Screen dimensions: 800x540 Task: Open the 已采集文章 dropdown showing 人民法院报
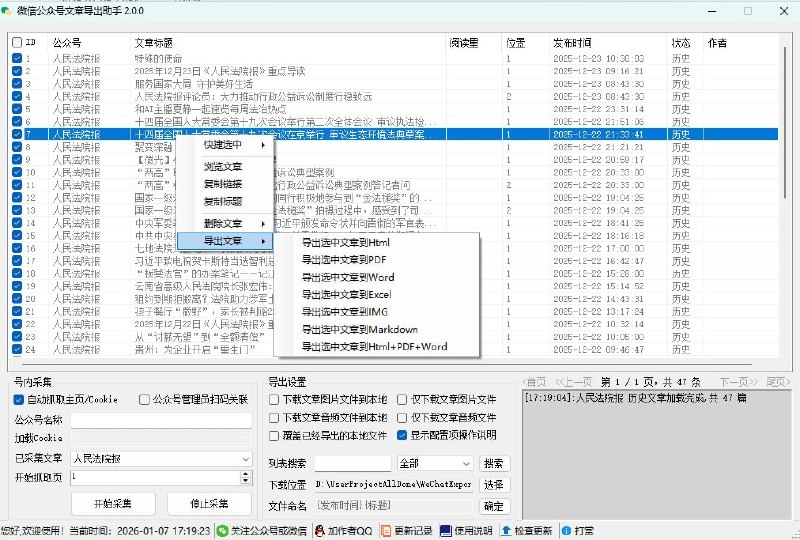161,459
